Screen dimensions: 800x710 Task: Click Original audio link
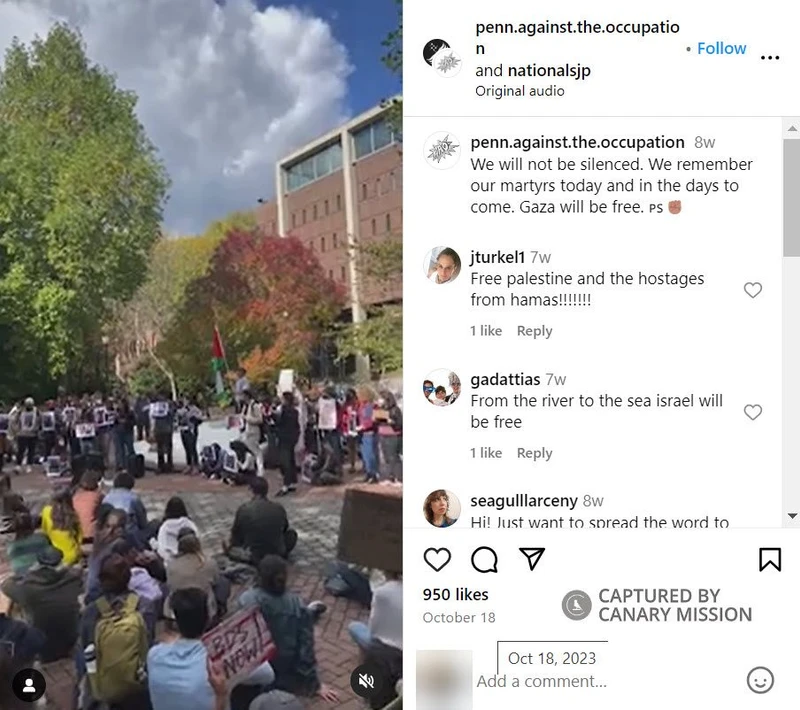(x=519, y=91)
